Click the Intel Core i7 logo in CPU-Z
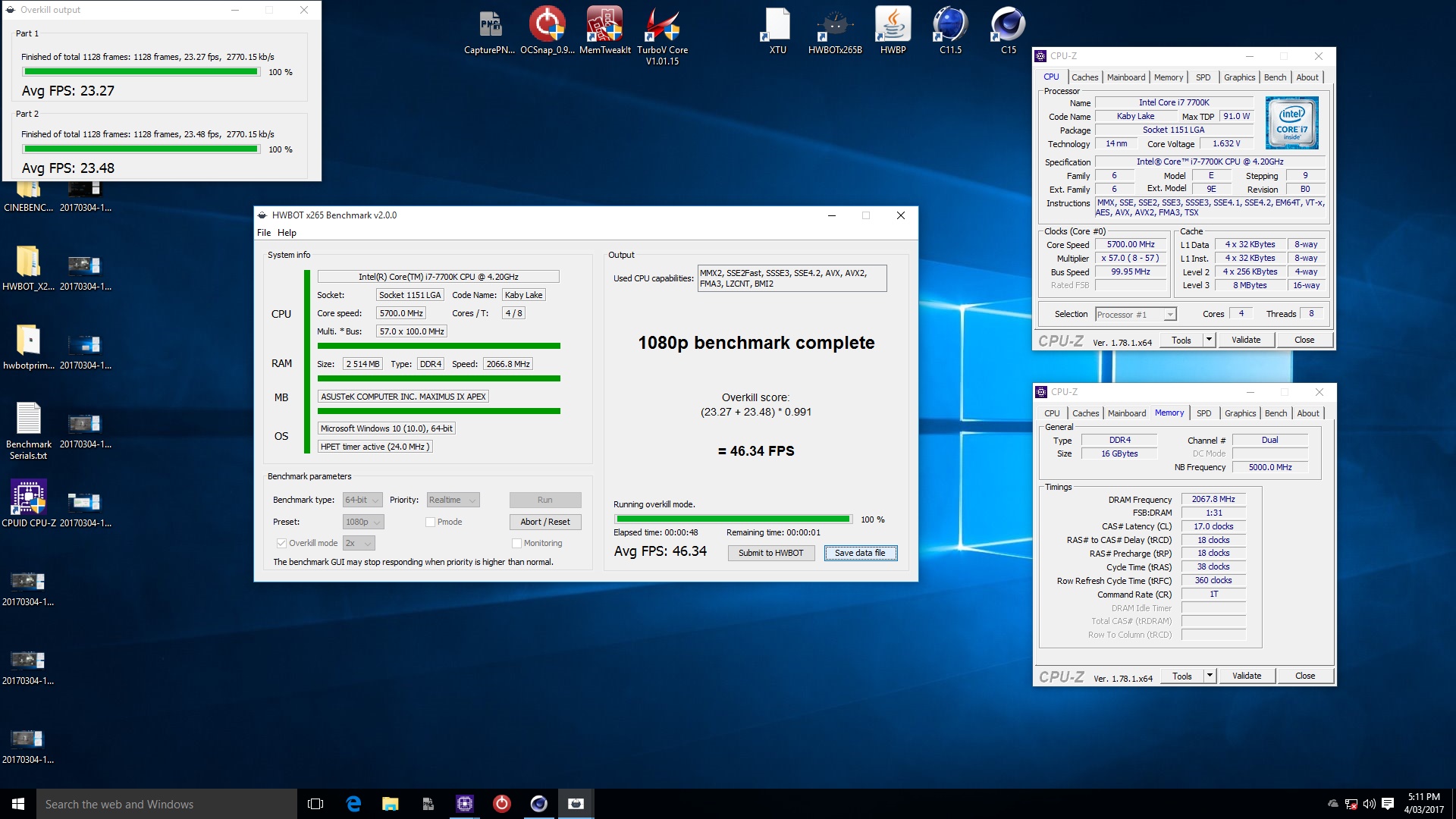 [1291, 123]
